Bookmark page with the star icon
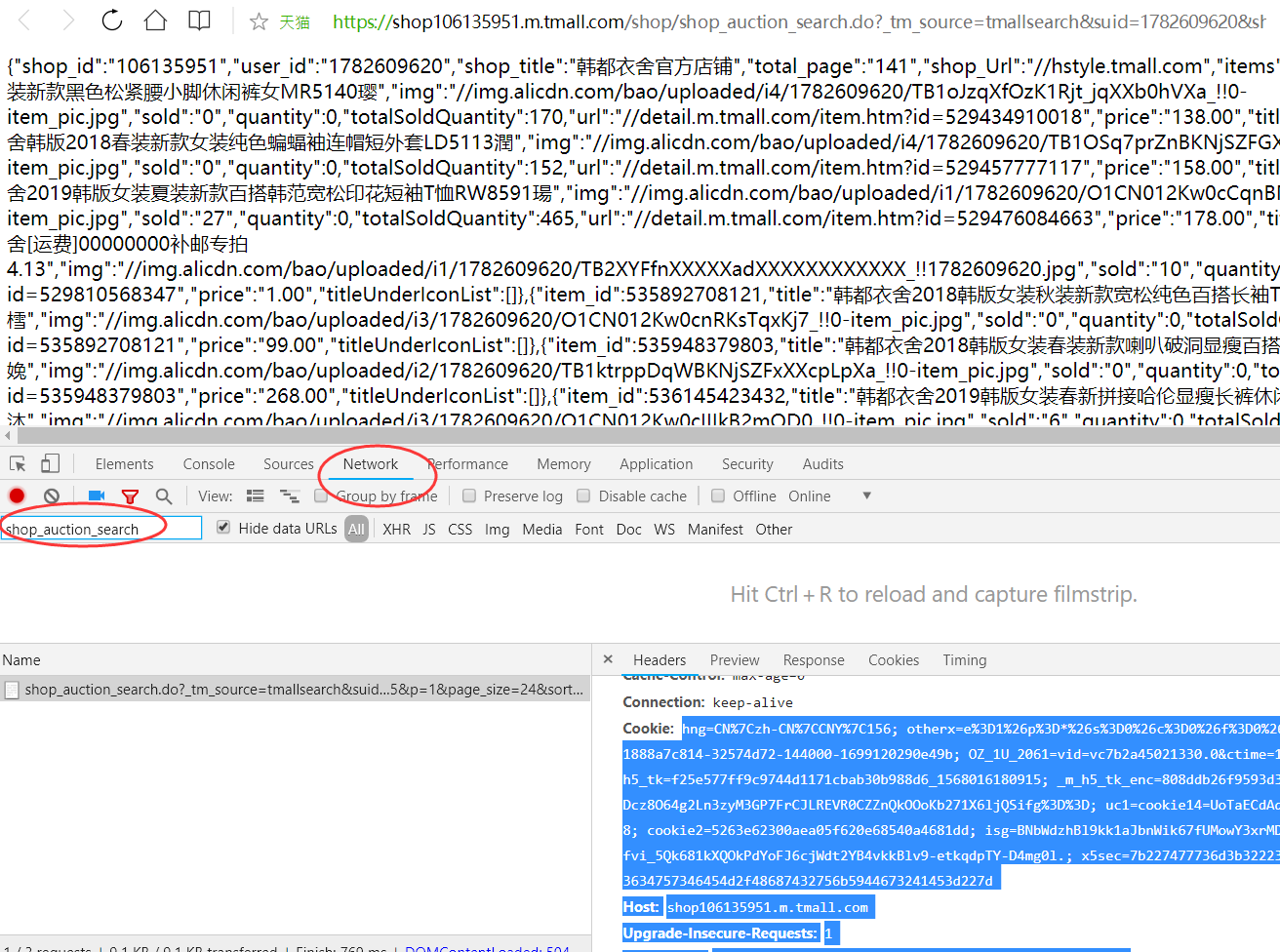 259,21
